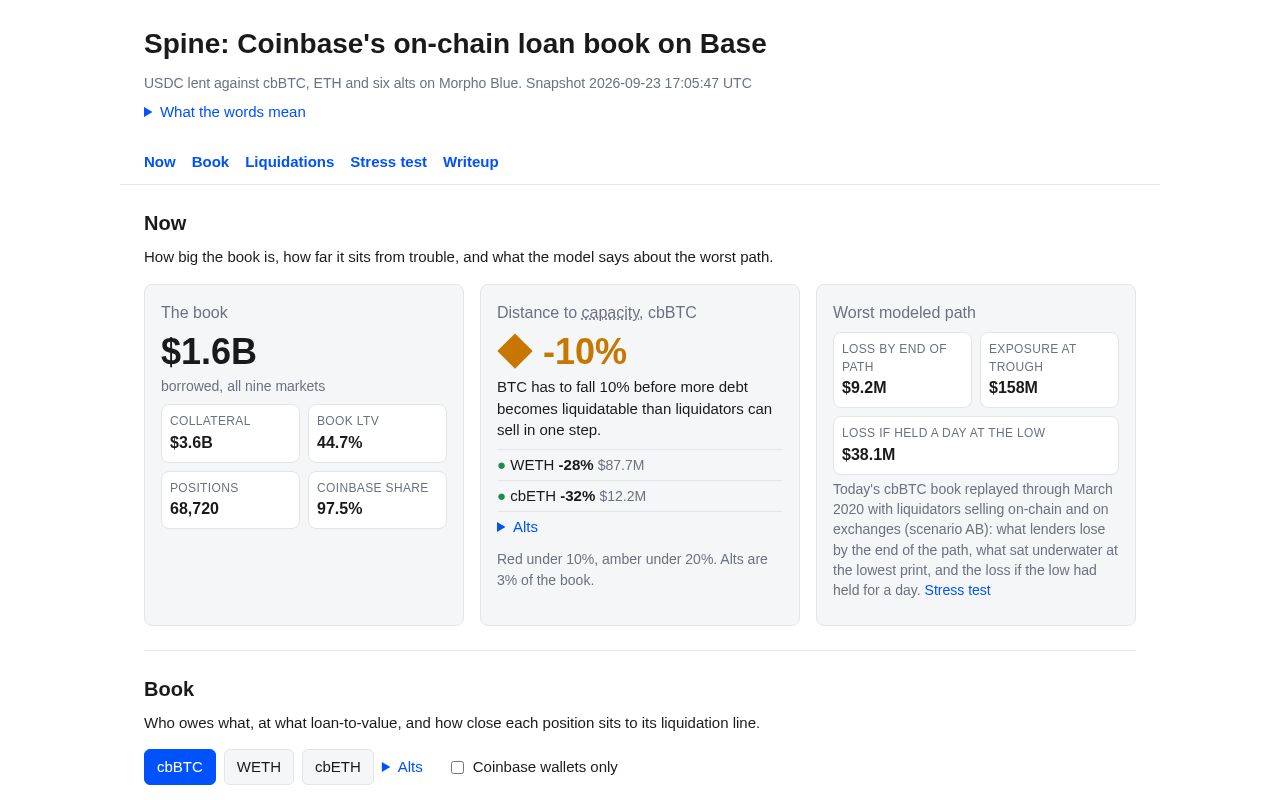Follow the Stress test link in Worst modeled path
Image resolution: width=1280 pixels, height=800 pixels.
click(957, 590)
